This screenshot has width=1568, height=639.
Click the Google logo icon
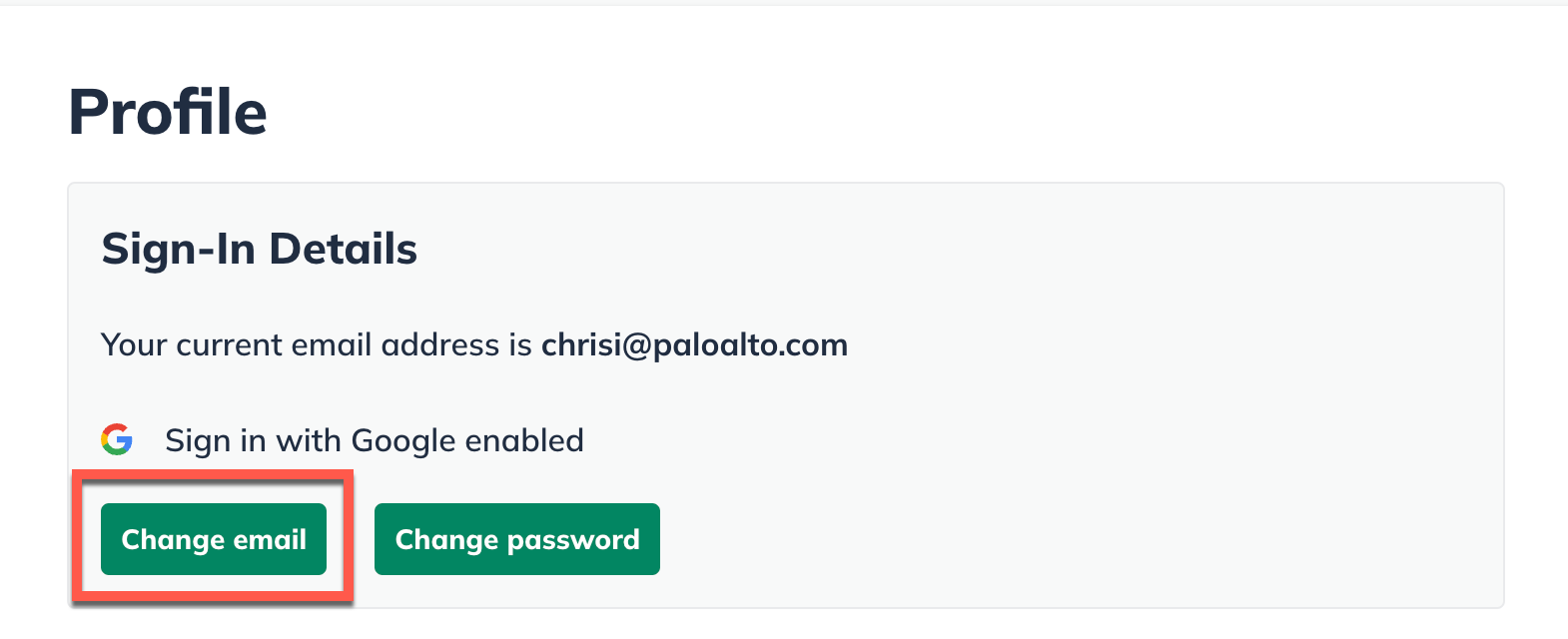(117, 439)
